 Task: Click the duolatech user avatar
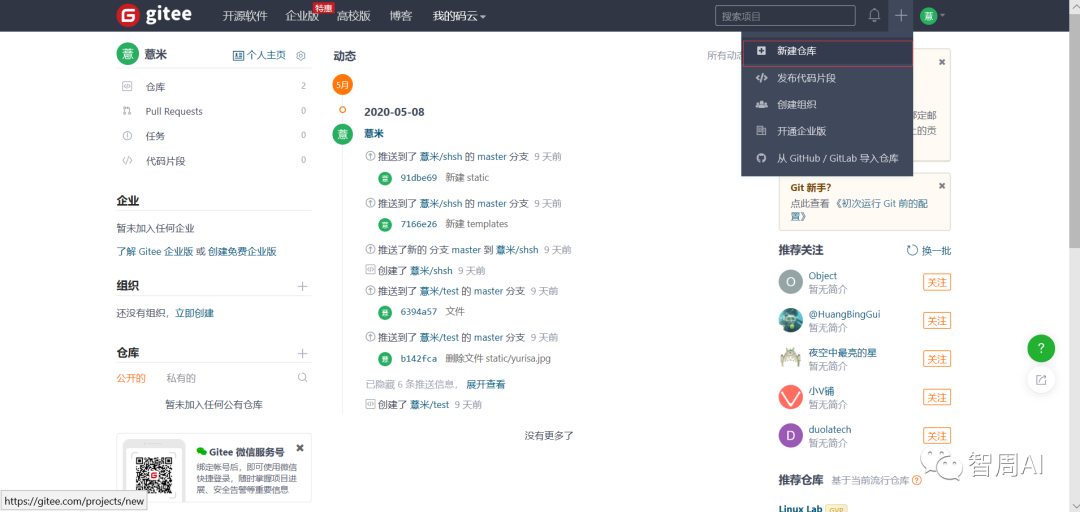pyautogui.click(x=791, y=436)
